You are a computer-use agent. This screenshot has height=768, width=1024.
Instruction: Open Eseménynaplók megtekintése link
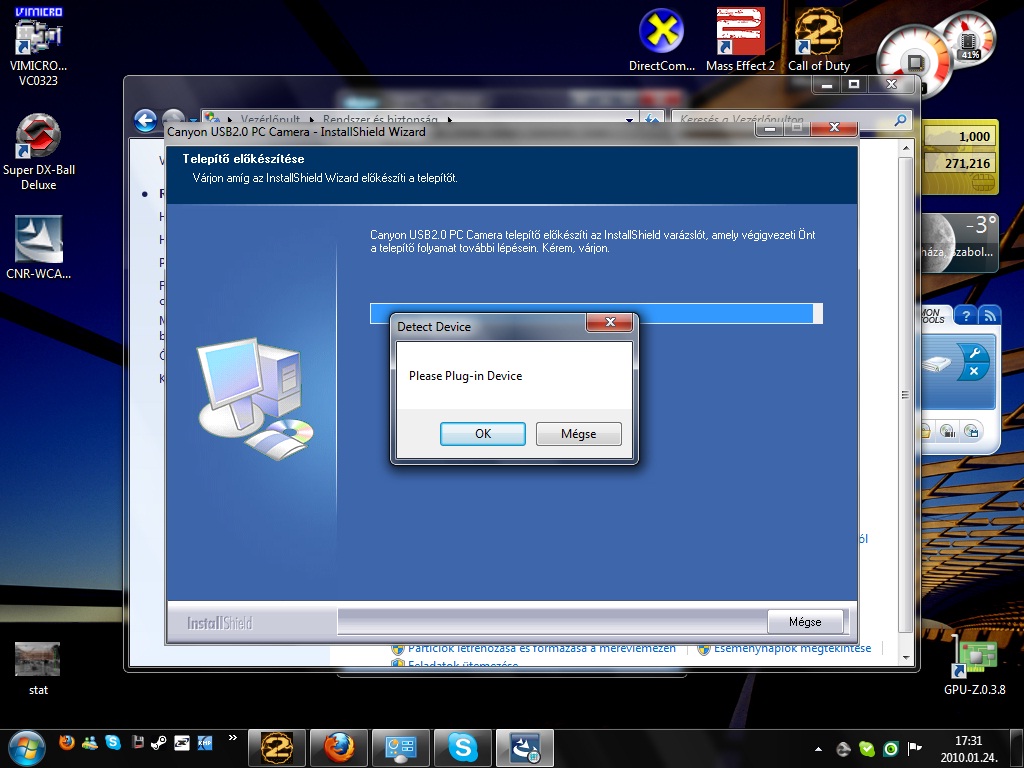(792, 648)
